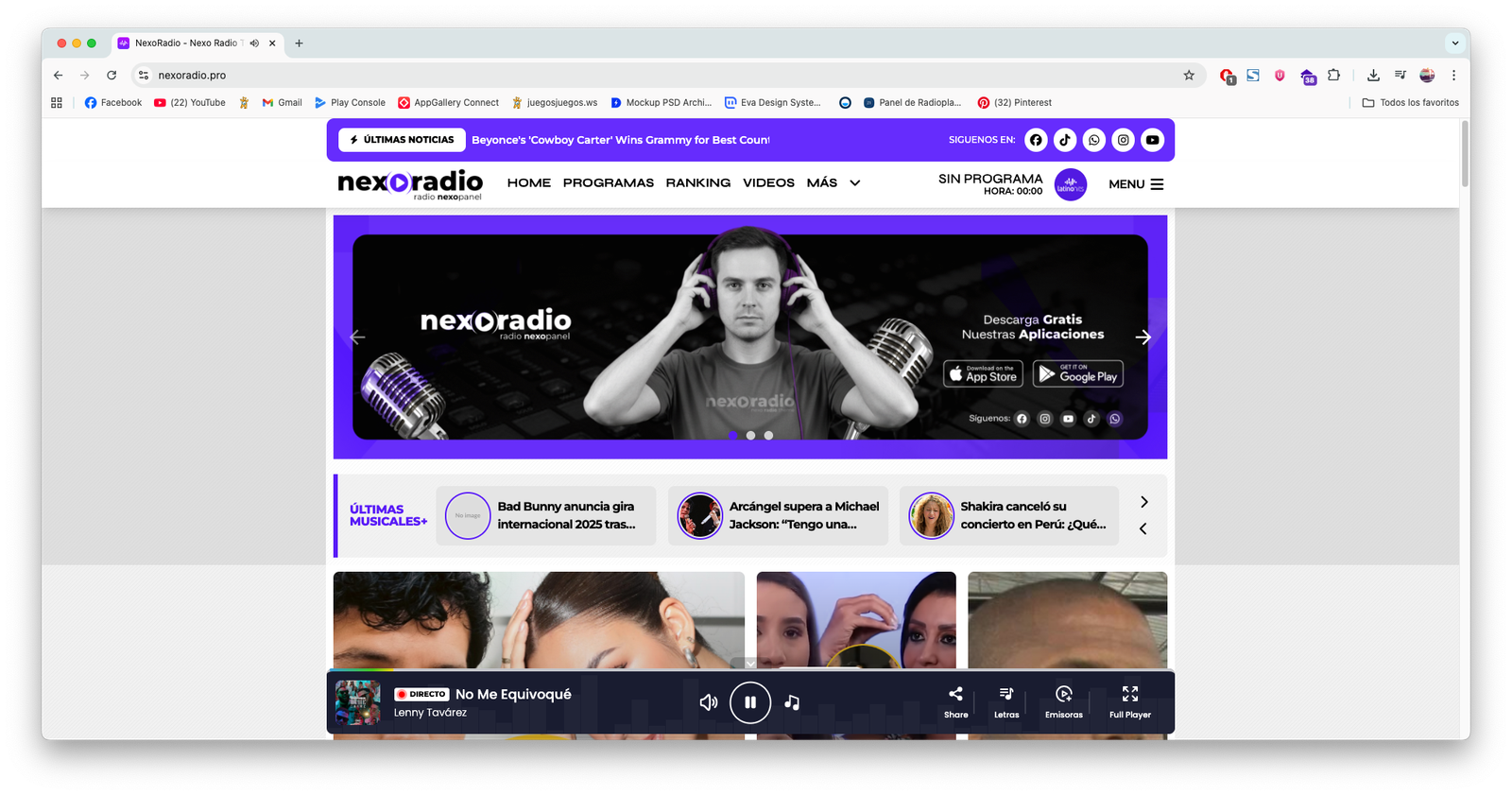The height and width of the screenshot is (795, 1512).
Task: Select second carousel dot indicator
Action: [750, 436]
